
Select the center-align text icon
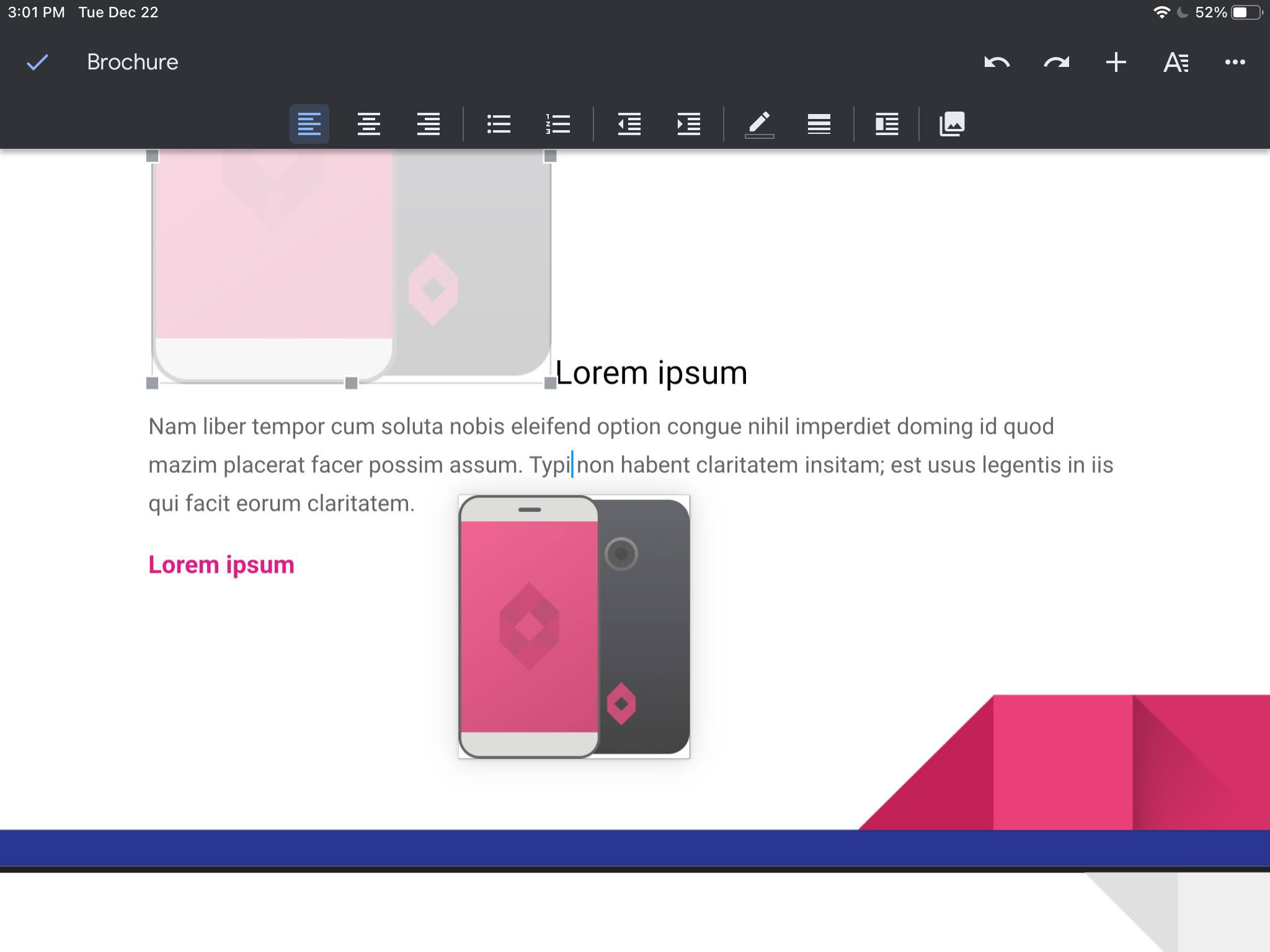tap(369, 123)
